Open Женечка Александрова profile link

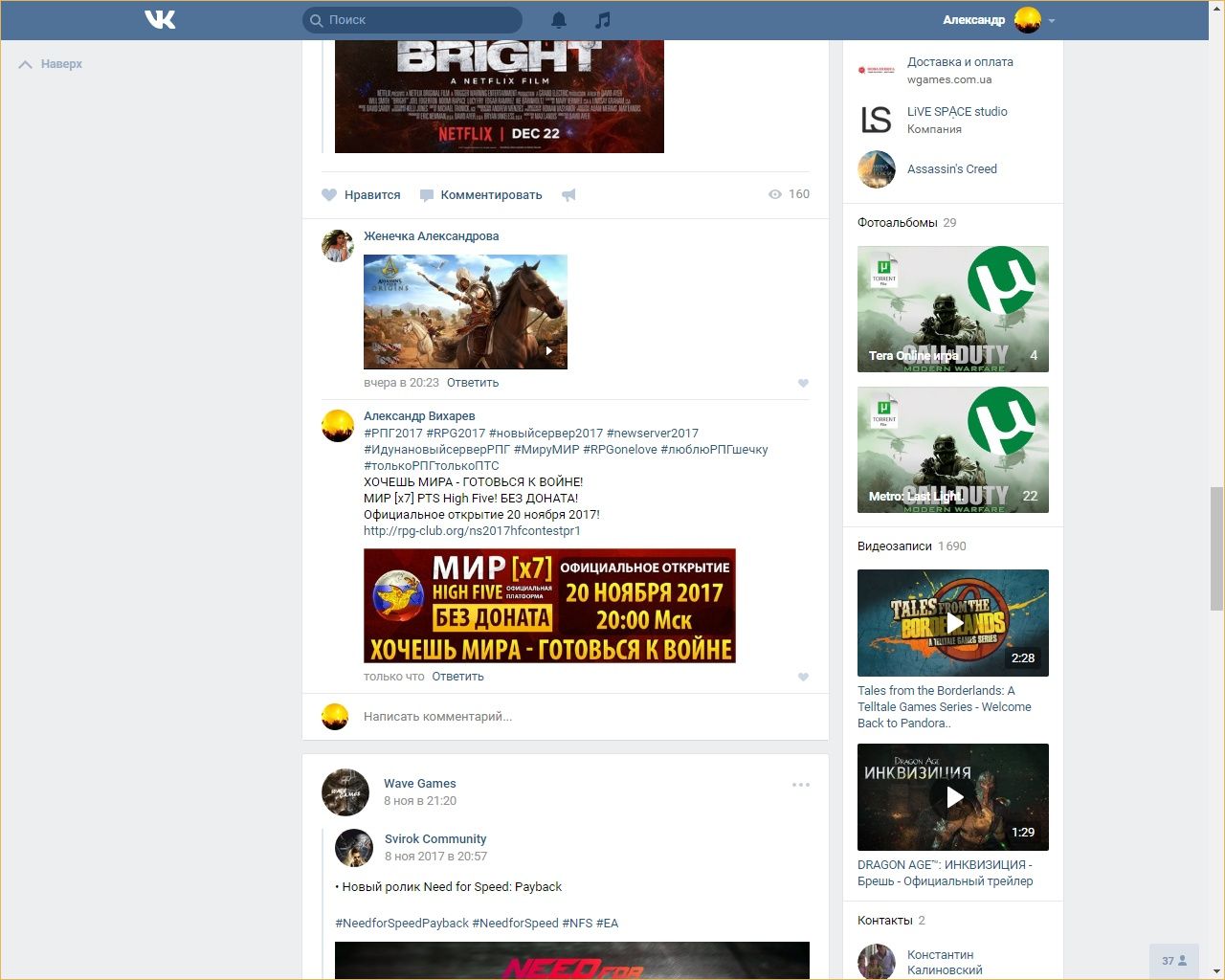tap(431, 236)
